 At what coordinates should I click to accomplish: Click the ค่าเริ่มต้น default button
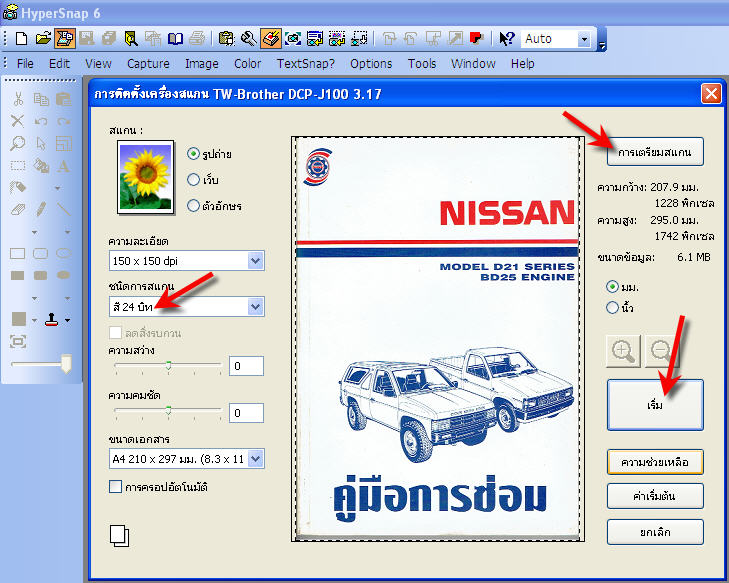pos(655,496)
